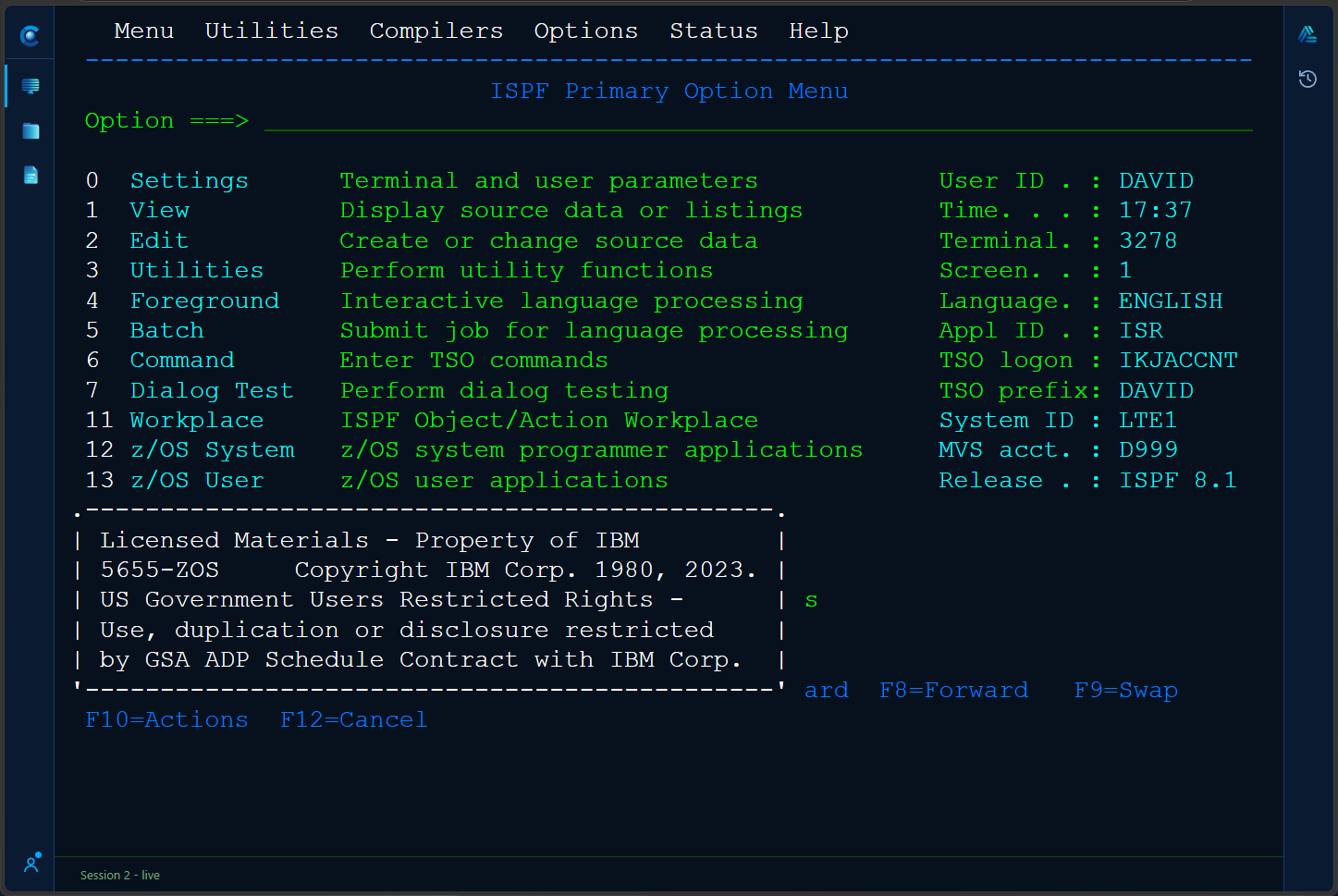Click the F10=Actions function key
The width and height of the screenshot is (1338, 896).
point(166,719)
